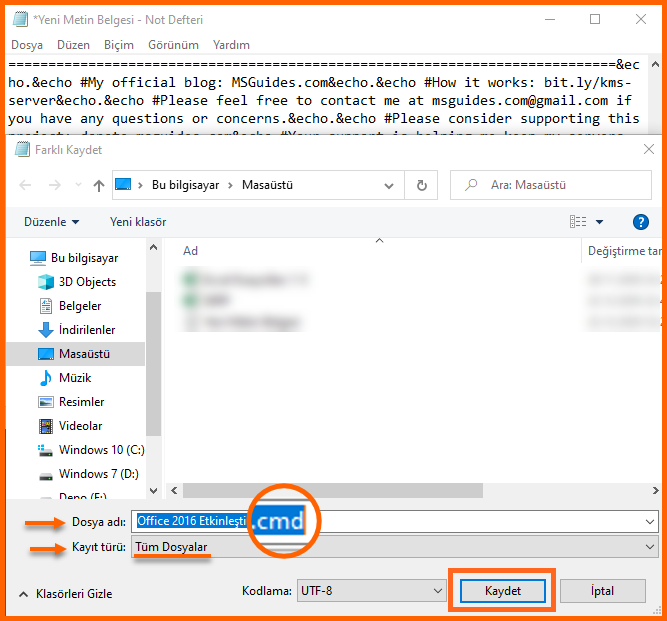667x621 pixels.
Task: Expand the Dosya adı dropdown arrow
Action: [x=650, y=521]
